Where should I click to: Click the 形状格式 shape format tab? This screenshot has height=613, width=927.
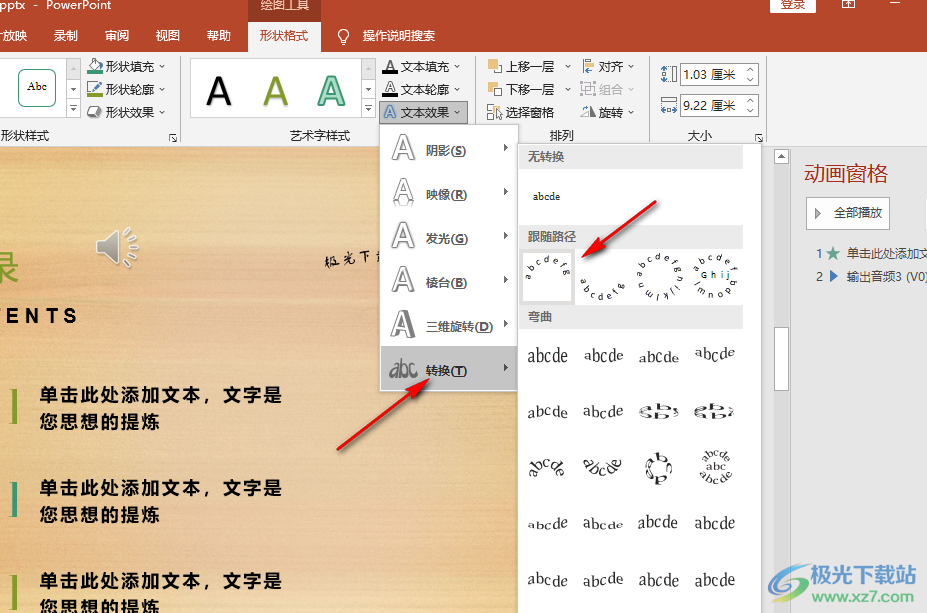[x=284, y=36]
